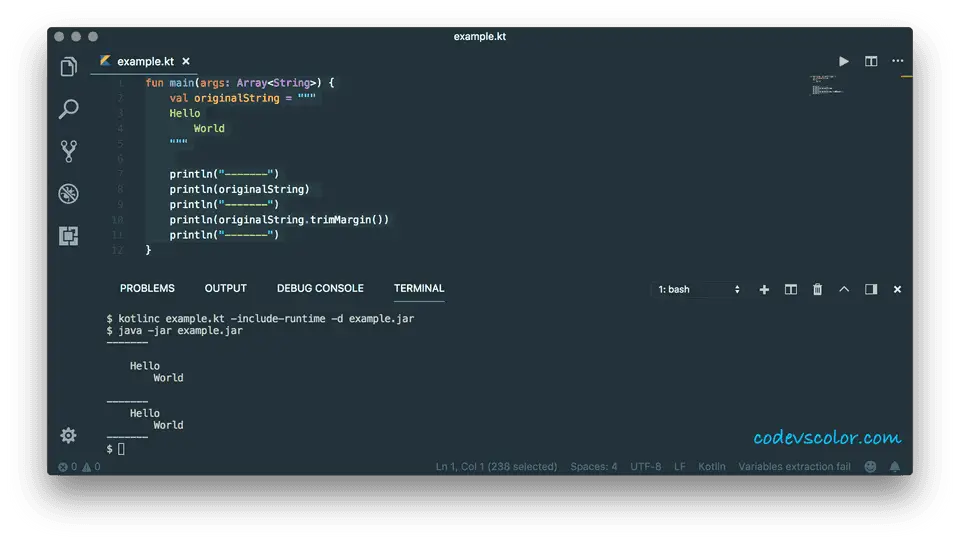The height and width of the screenshot is (543, 960).
Task: Create a new terminal with plus icon
Action: 764,289
